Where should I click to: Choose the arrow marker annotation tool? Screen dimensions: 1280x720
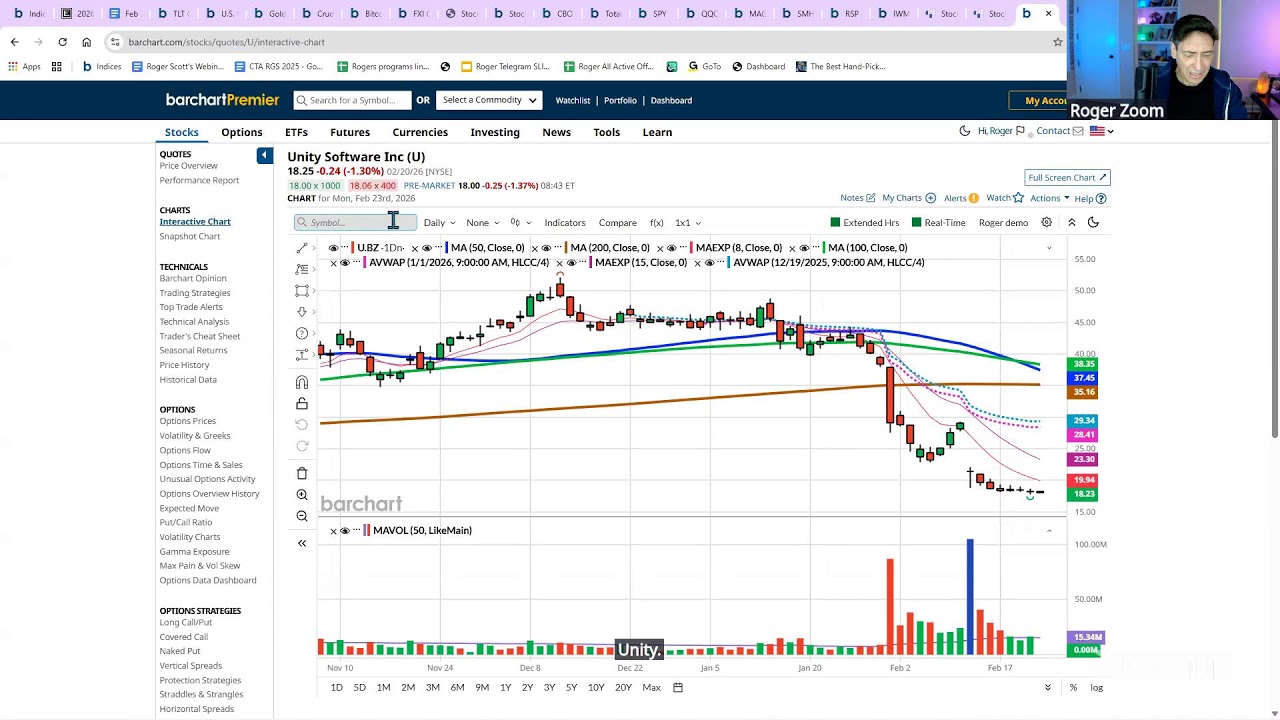coord(302,312)
